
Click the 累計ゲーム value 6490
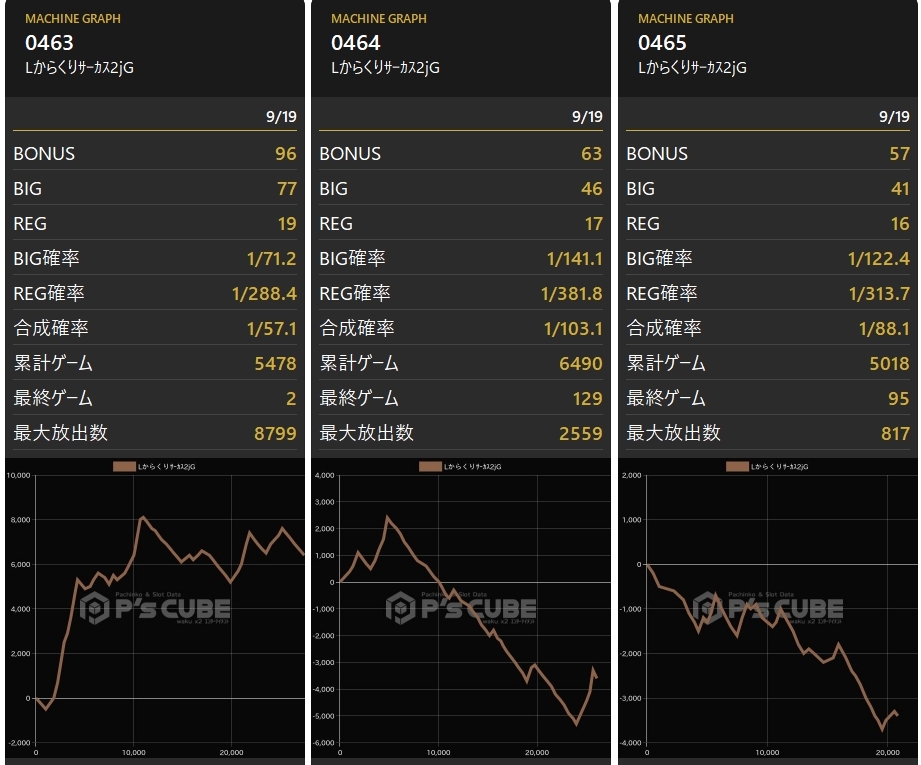tap(580, 363)
